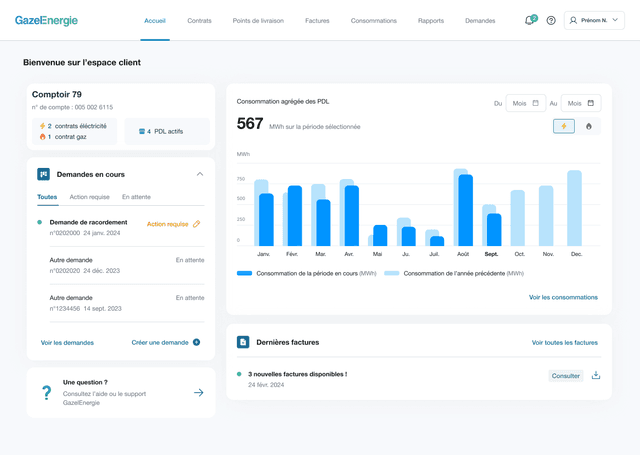Click the GazelEnergie logo

pos(46,20)
